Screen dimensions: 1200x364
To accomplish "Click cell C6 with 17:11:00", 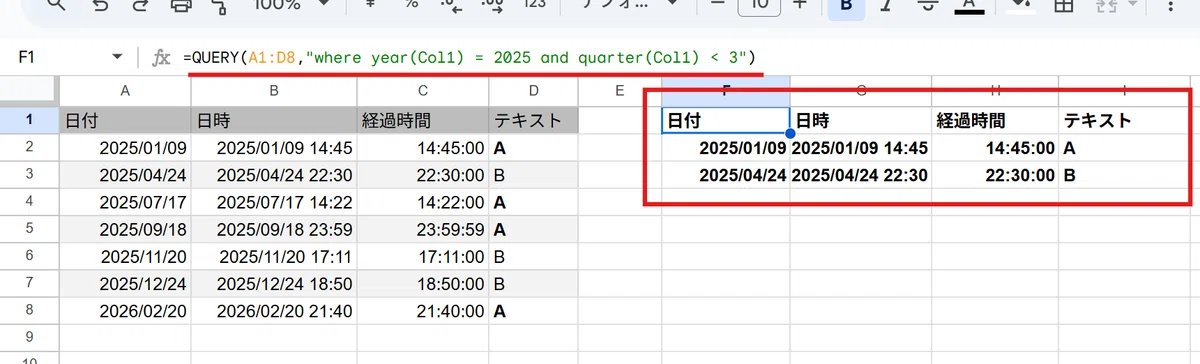I will click(x=422, y=257).
